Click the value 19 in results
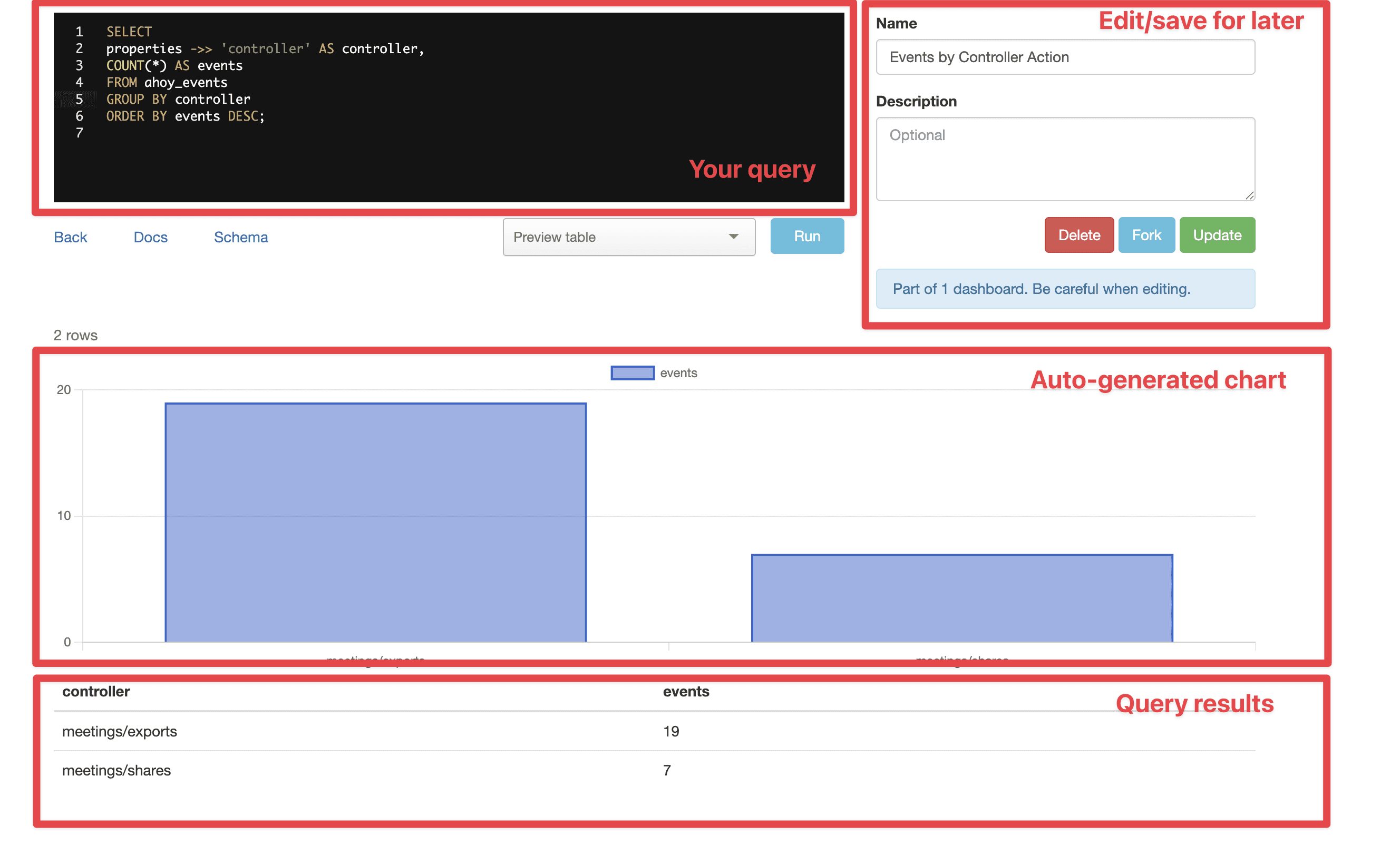The height and width of the screenshot is (845, 1400). [x=671, y=731]
